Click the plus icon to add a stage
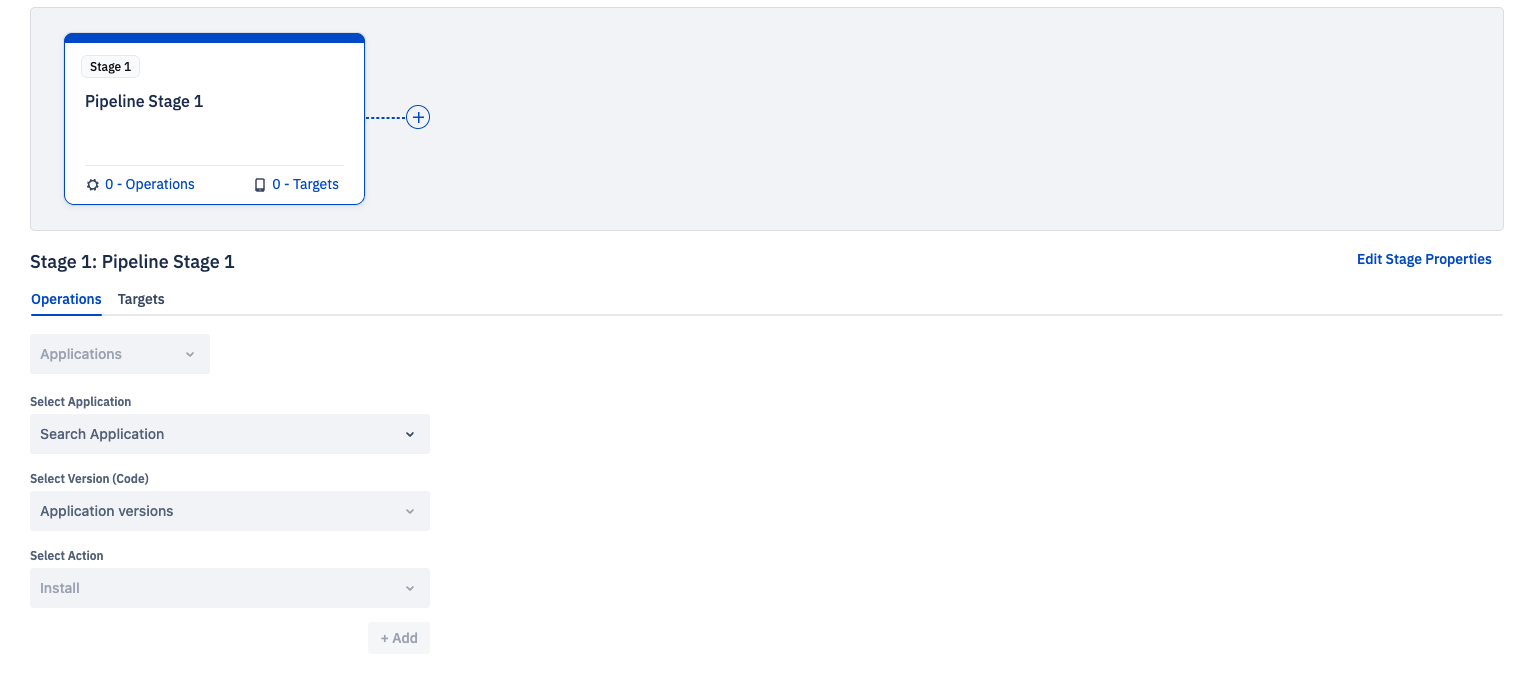1523x689 pixels. point(418,117)
